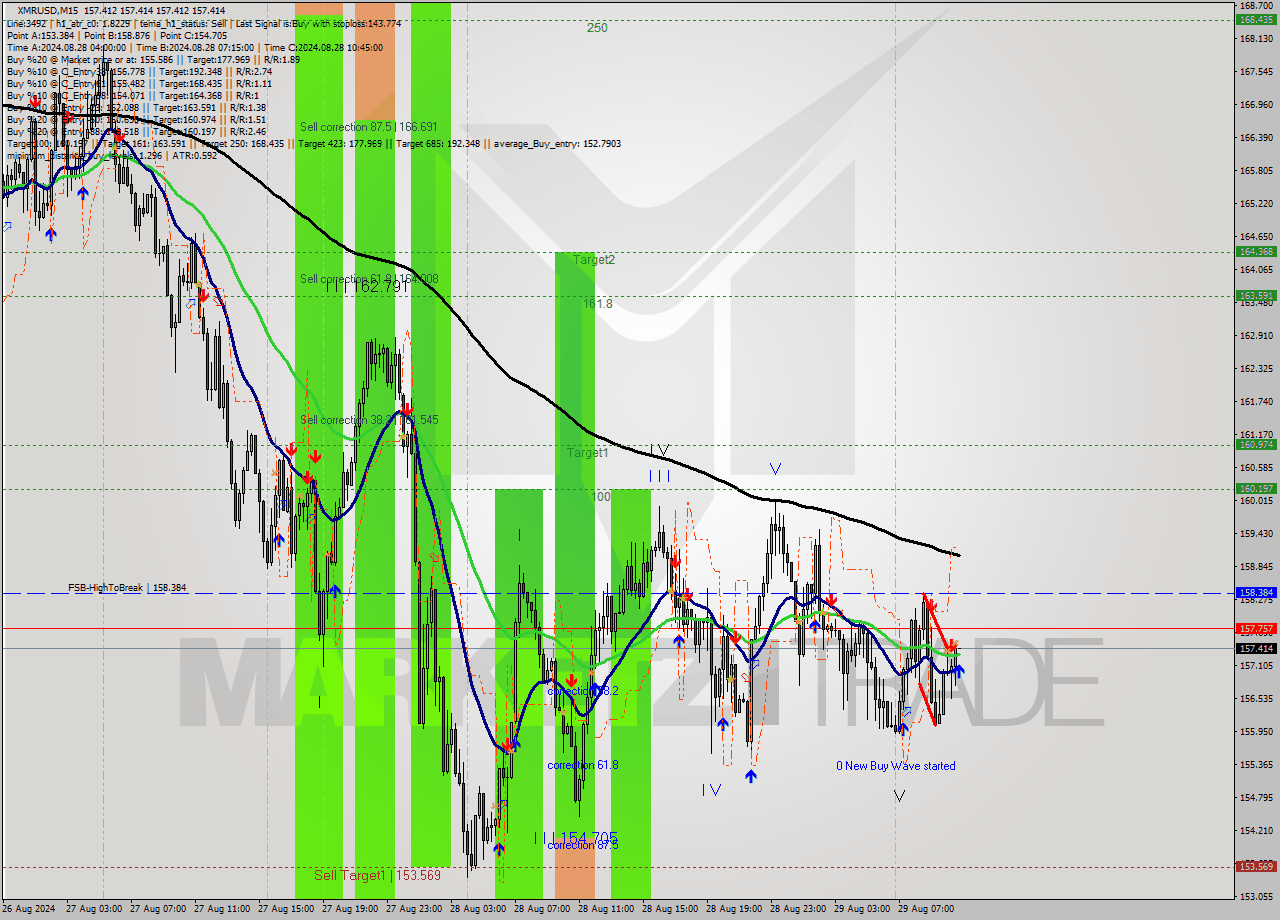Select the 28 Aug 03:00 time label
The height and width of the screenshot is (920, 1280).
click(x=478, y=909)
